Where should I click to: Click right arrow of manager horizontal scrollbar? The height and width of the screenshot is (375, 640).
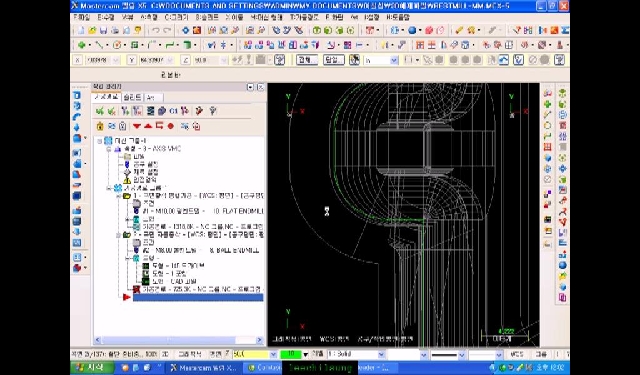260,340
